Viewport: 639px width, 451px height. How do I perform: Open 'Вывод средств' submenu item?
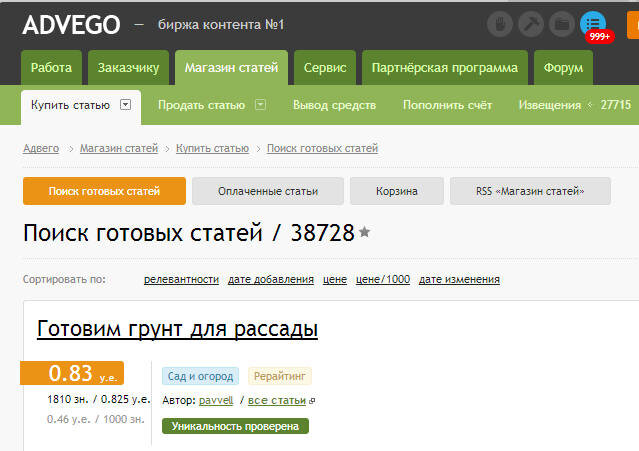335,105
